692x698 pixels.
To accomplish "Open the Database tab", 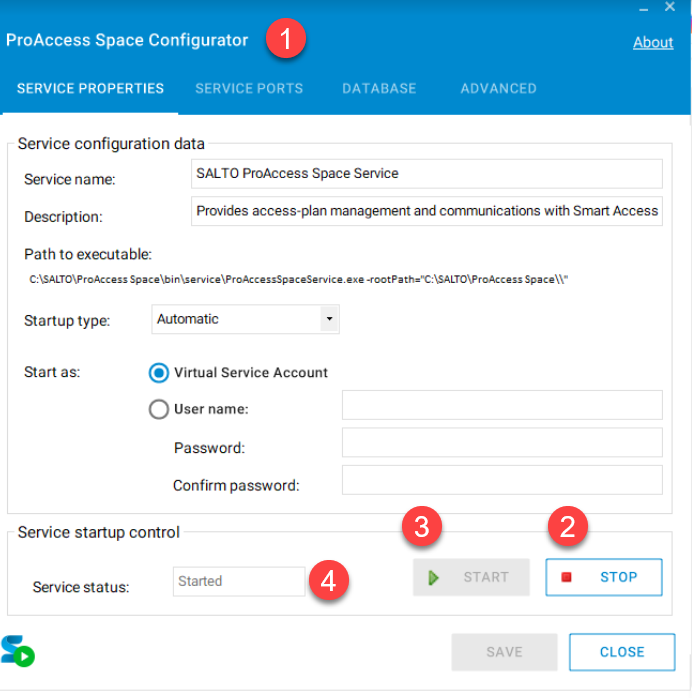I will (x=379, y=88).
